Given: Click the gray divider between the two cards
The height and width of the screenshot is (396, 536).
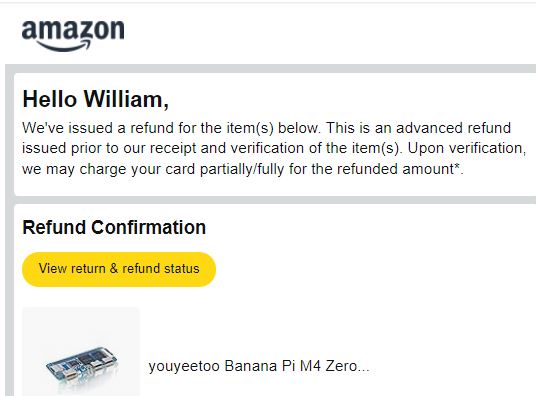Looking at the screenshot, I should point(275,200).
